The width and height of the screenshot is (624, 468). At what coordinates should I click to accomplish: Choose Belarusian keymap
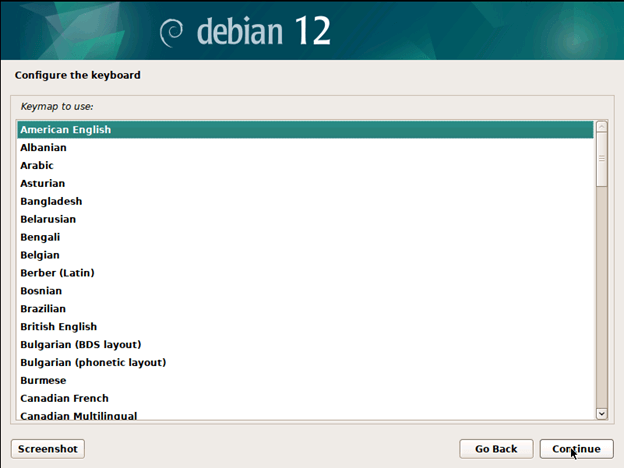coord(305,219)
